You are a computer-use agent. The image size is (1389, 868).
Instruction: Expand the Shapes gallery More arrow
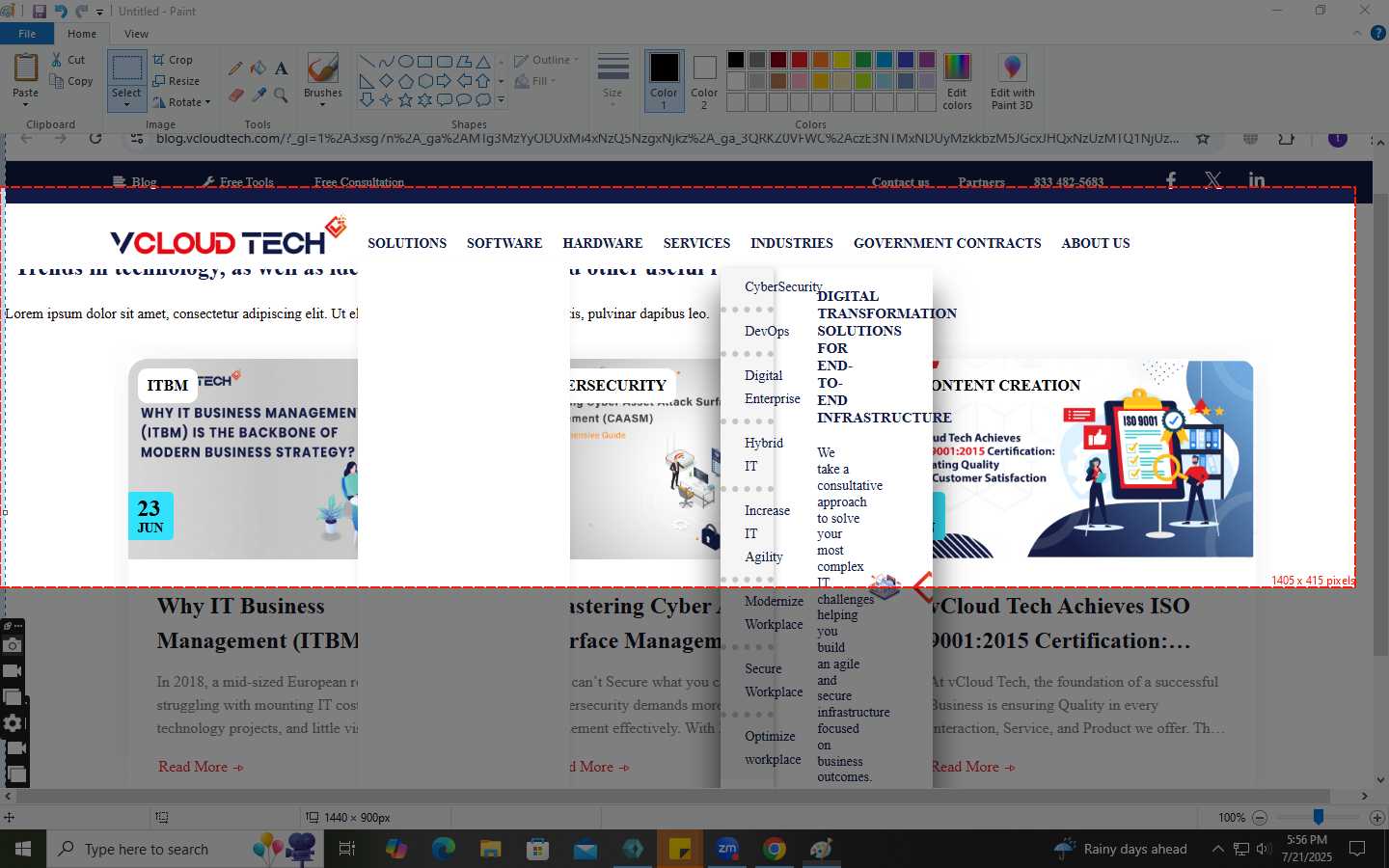pos(501,99)
